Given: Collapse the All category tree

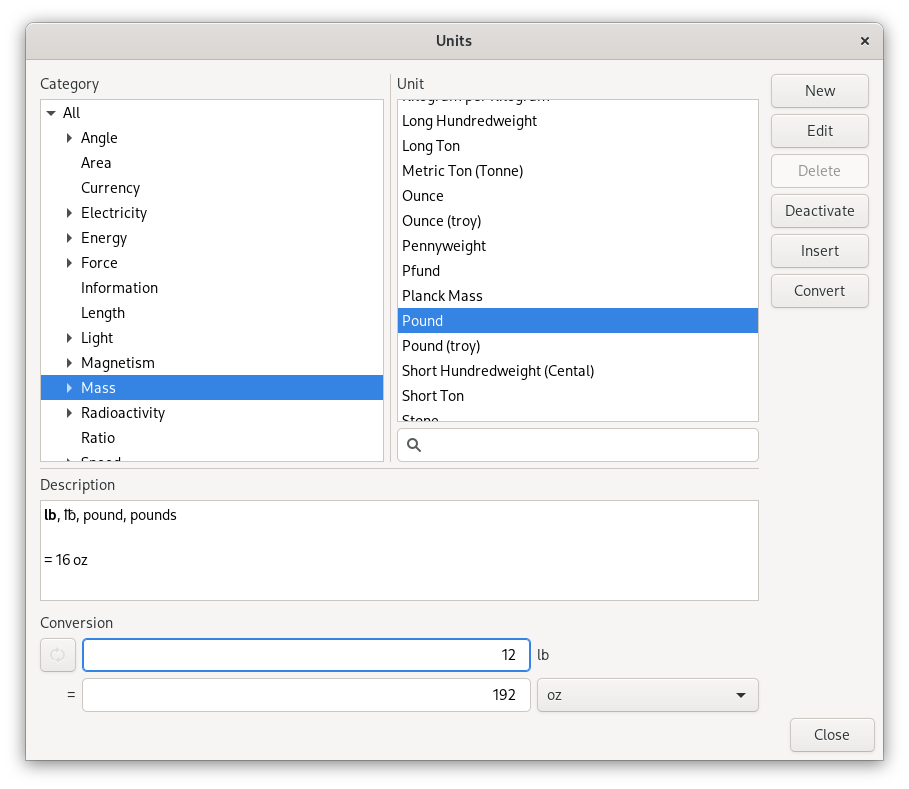Looking at the screenshot, I should (51, 113).
